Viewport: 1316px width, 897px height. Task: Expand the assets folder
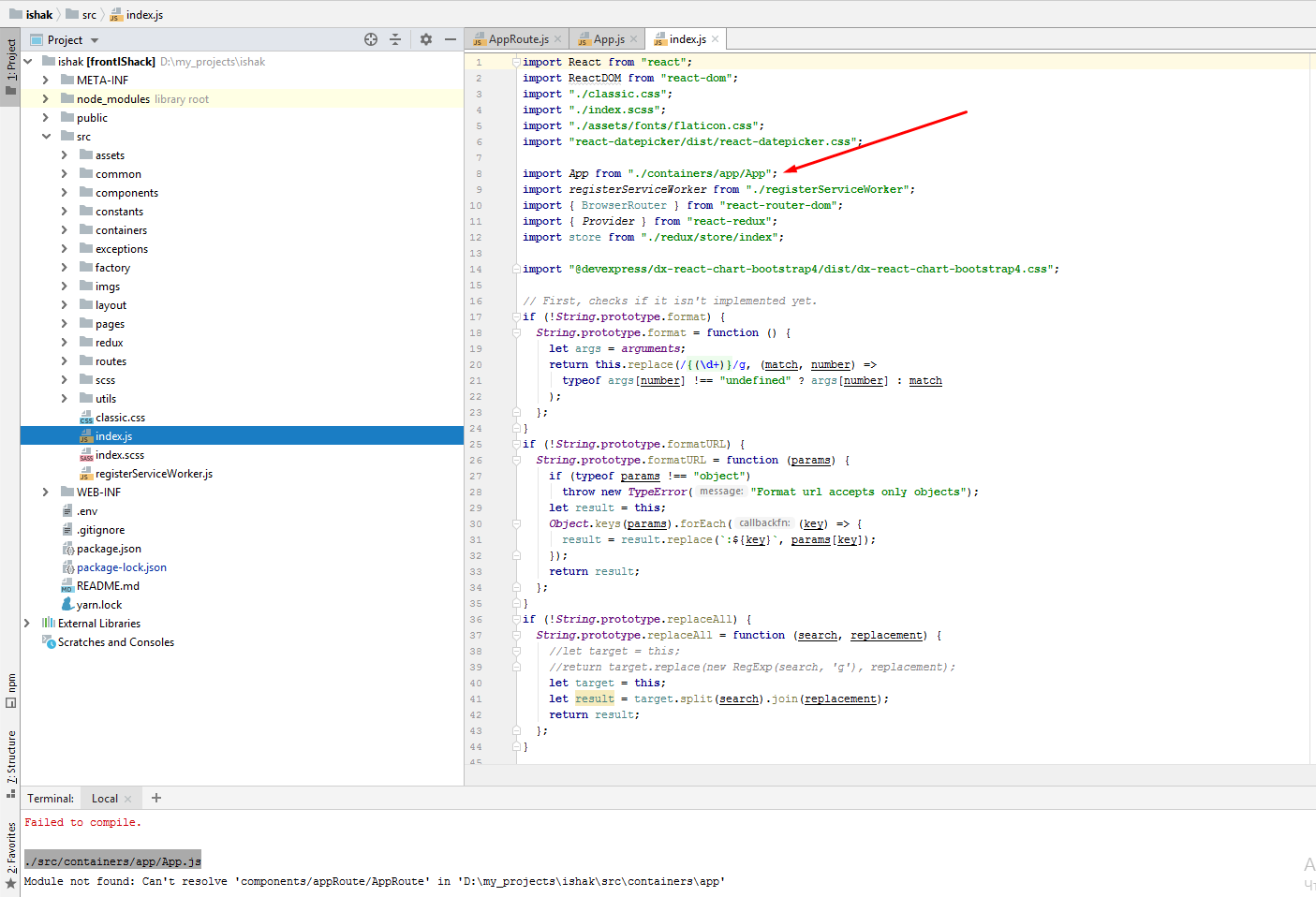[65, 155]
